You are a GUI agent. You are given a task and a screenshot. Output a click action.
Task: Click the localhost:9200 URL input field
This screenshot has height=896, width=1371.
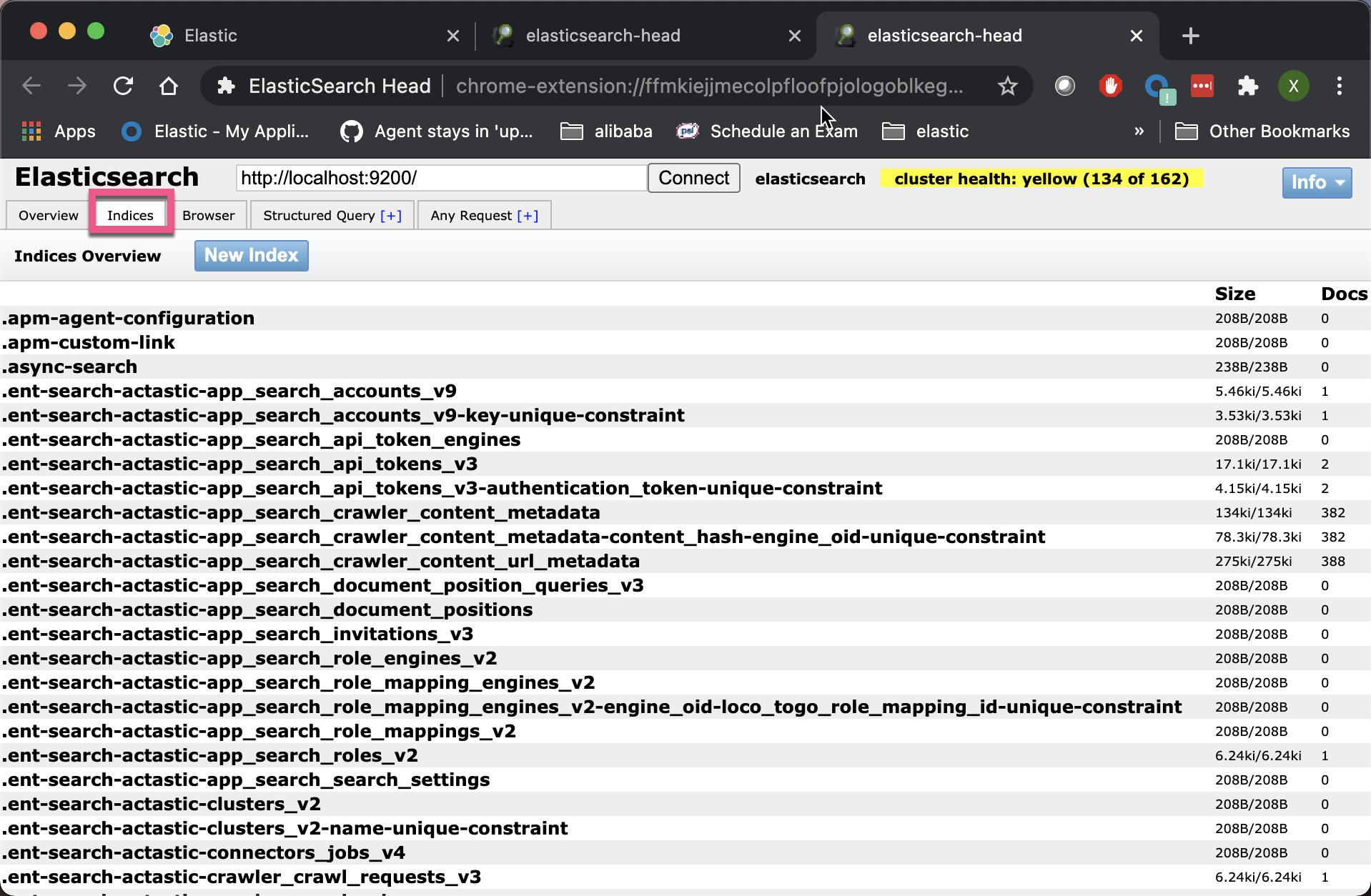[440, 178]
